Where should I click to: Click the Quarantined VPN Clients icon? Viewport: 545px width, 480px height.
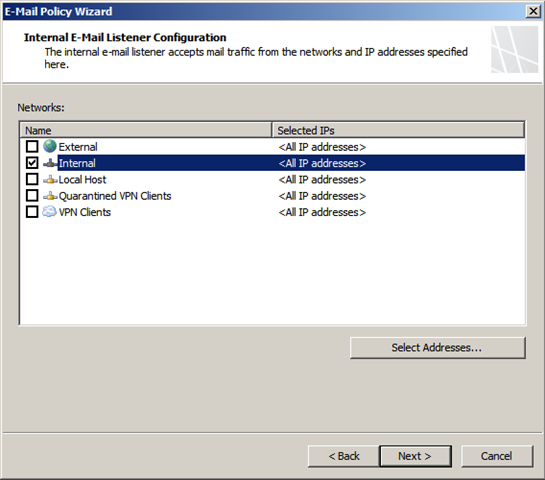[x=50, y=196]
